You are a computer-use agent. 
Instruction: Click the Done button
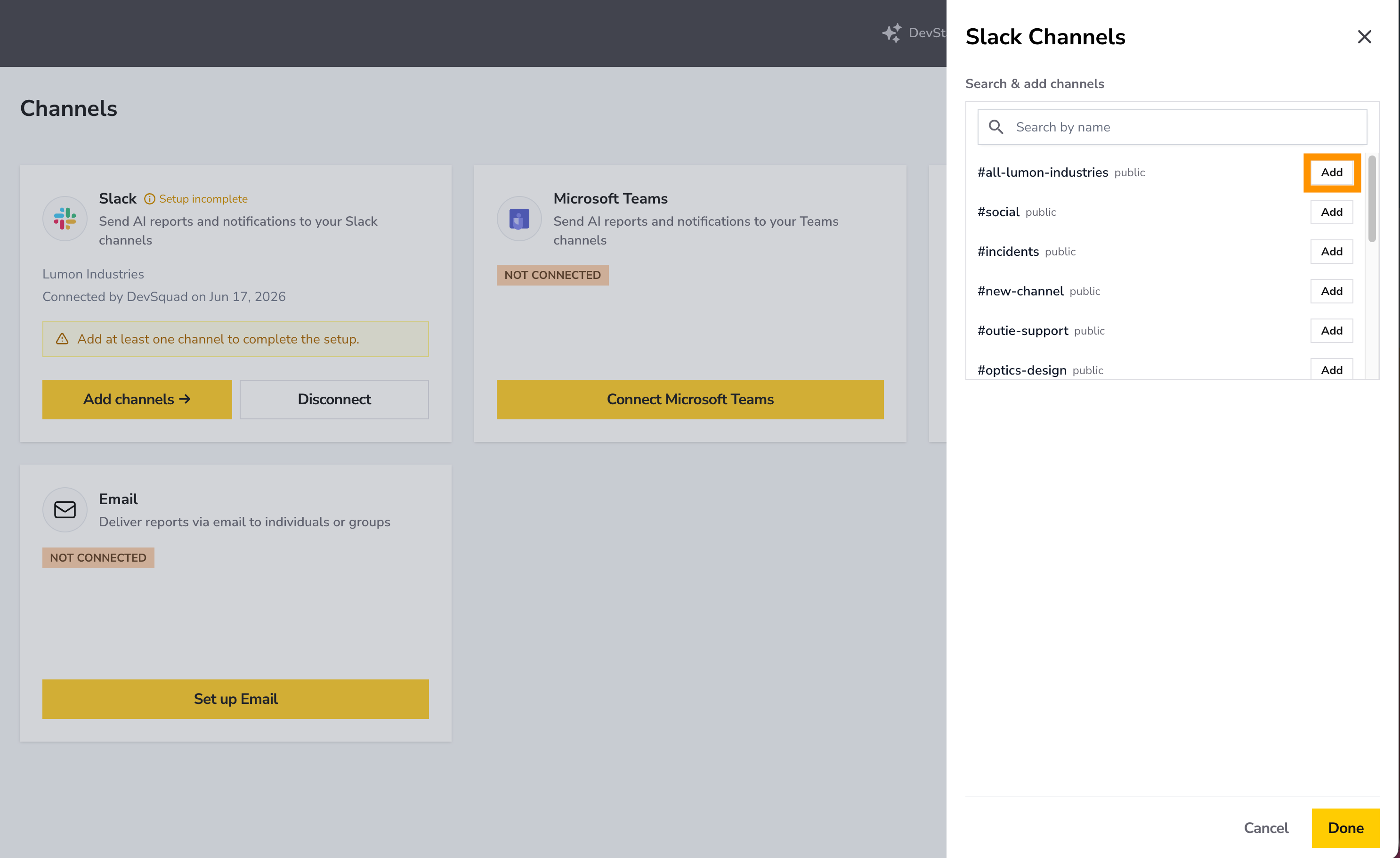tap(1345, 828)
